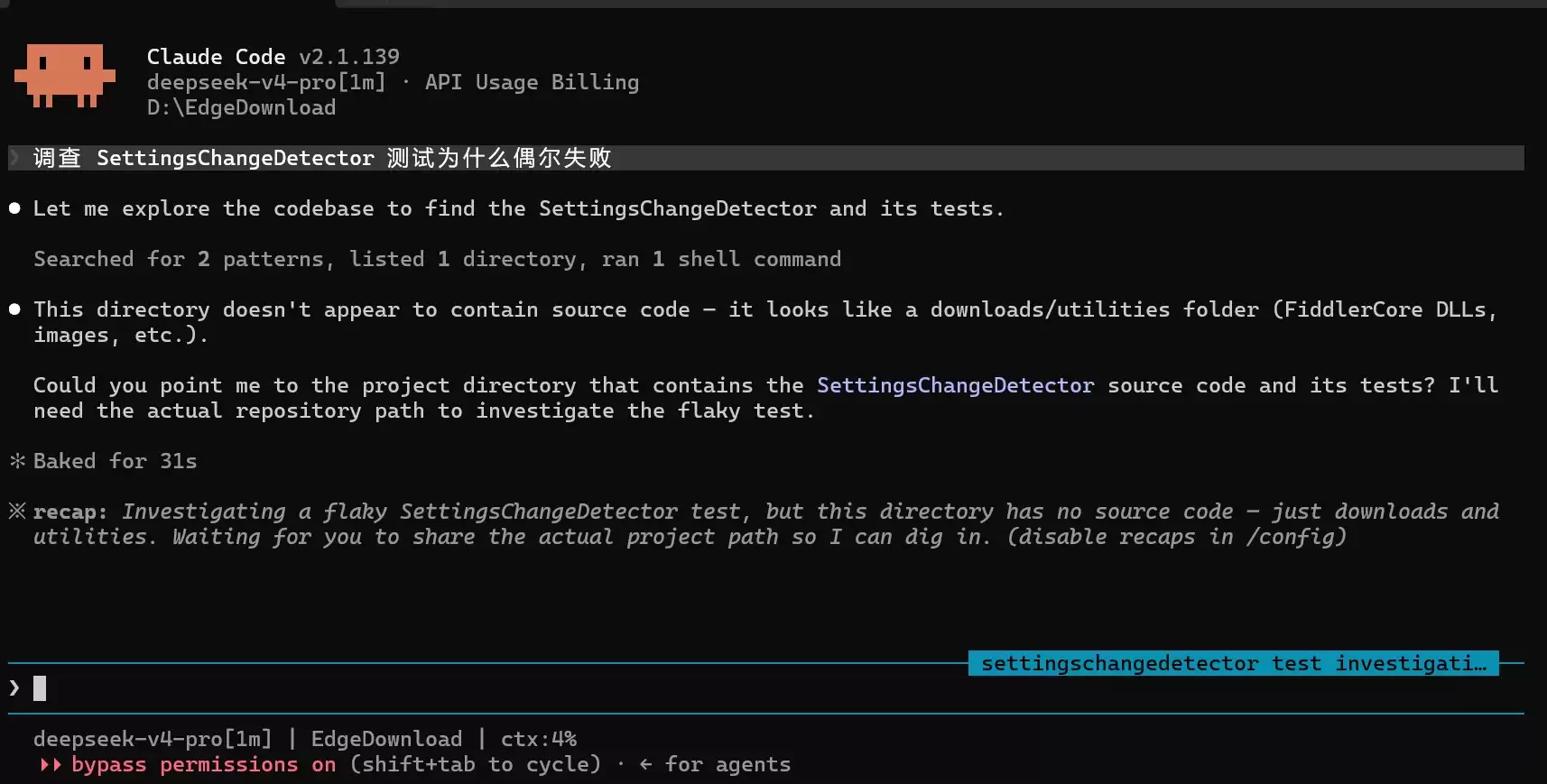Click the asterisk icon beside "Baked for 31s"
1547x784 pixels.
17,461
